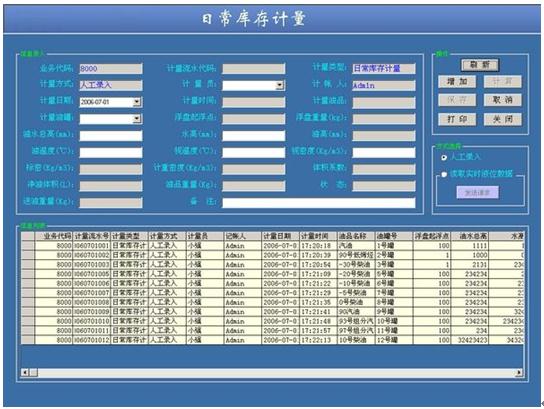Click the 关闭 close button in operations panel
The width and height of the screenshot is (544, 409).
(503, 119)
